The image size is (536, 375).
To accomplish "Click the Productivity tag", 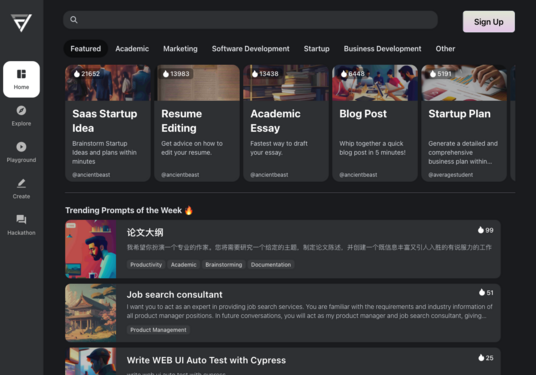I will tap(146, 265).
